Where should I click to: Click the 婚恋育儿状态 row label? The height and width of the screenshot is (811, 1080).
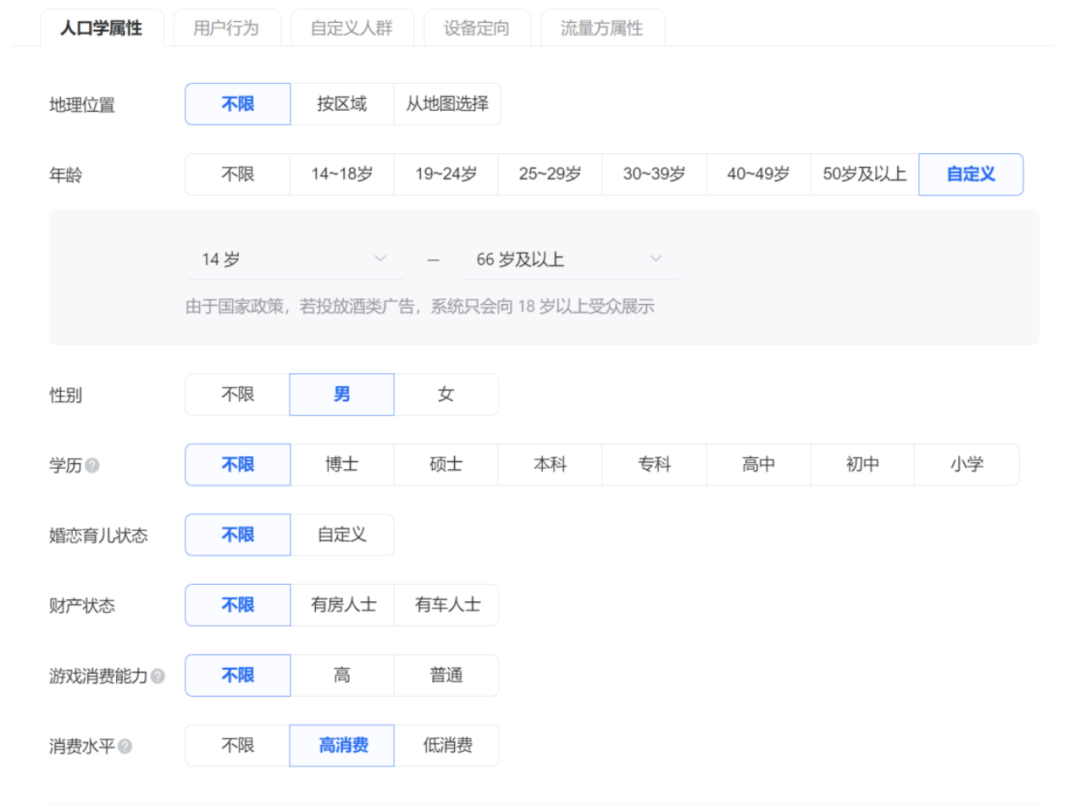pyautogui.click(x=98, y=536)
